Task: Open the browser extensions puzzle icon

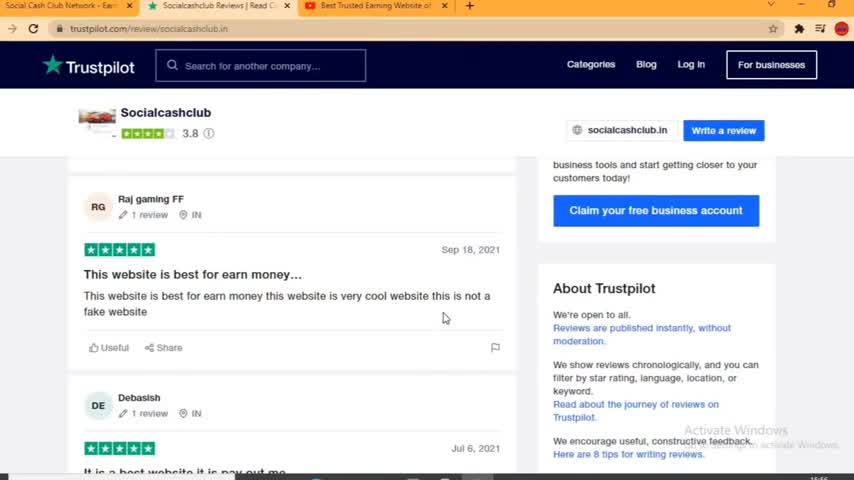Action: click(799, 29)
